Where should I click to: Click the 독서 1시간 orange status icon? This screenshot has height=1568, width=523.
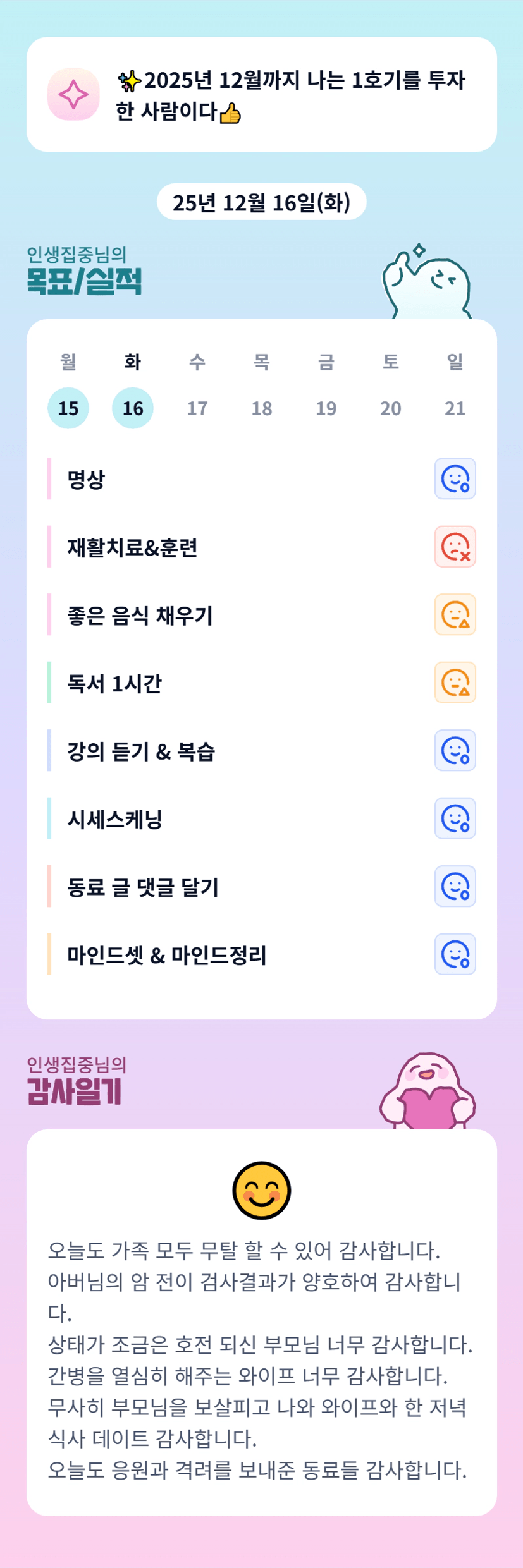tap(455, 683)
